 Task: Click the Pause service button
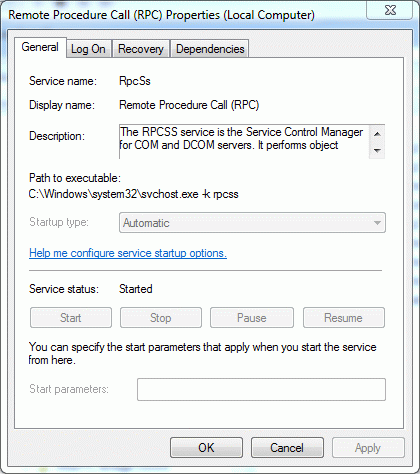(x=252, y=318)
